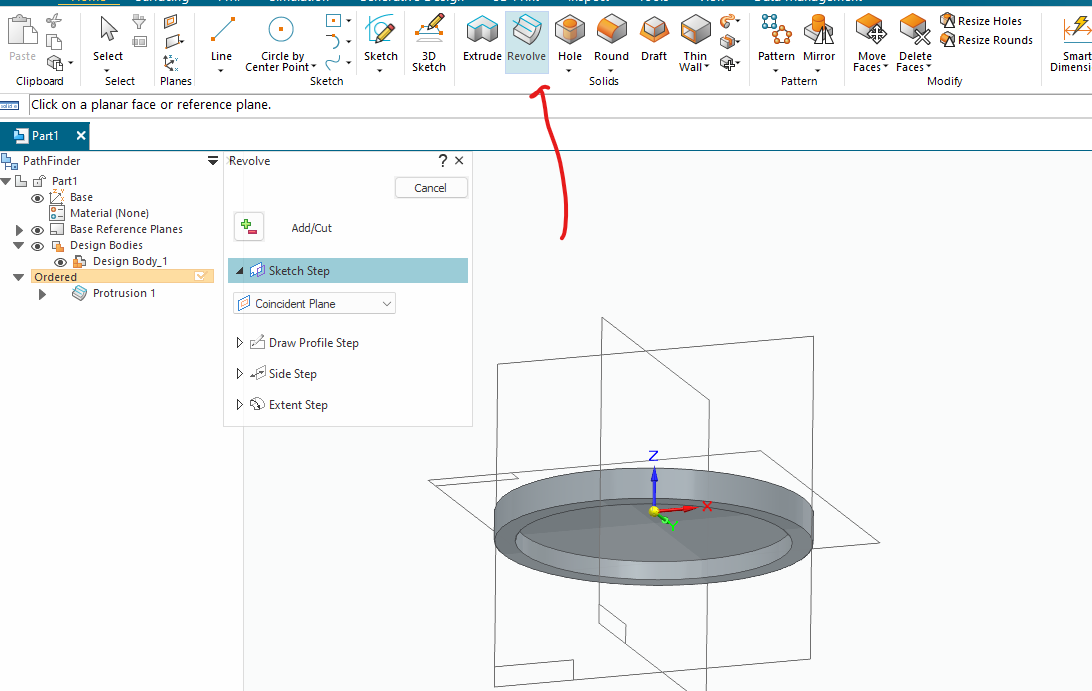The width and height of the screenshot is (1092, 691).
Task: Open the Move Faces dropdown arrow
Action: [x=886, y=67]
